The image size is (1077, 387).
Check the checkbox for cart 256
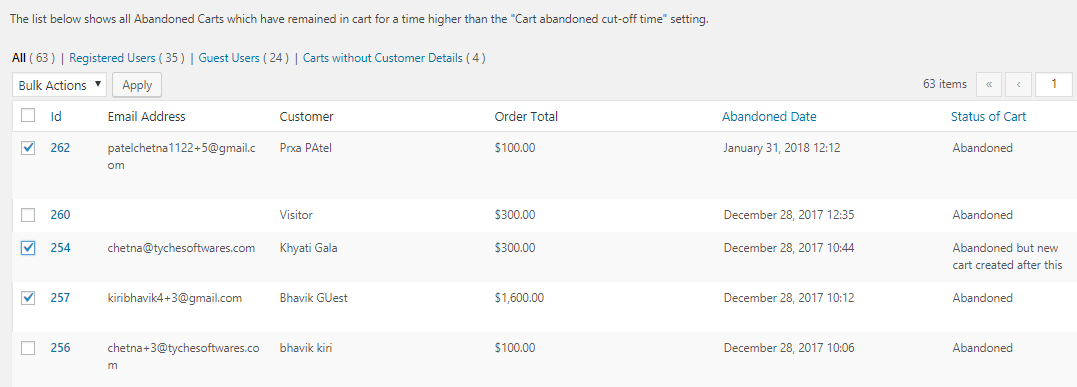click(x=28, y=348)
